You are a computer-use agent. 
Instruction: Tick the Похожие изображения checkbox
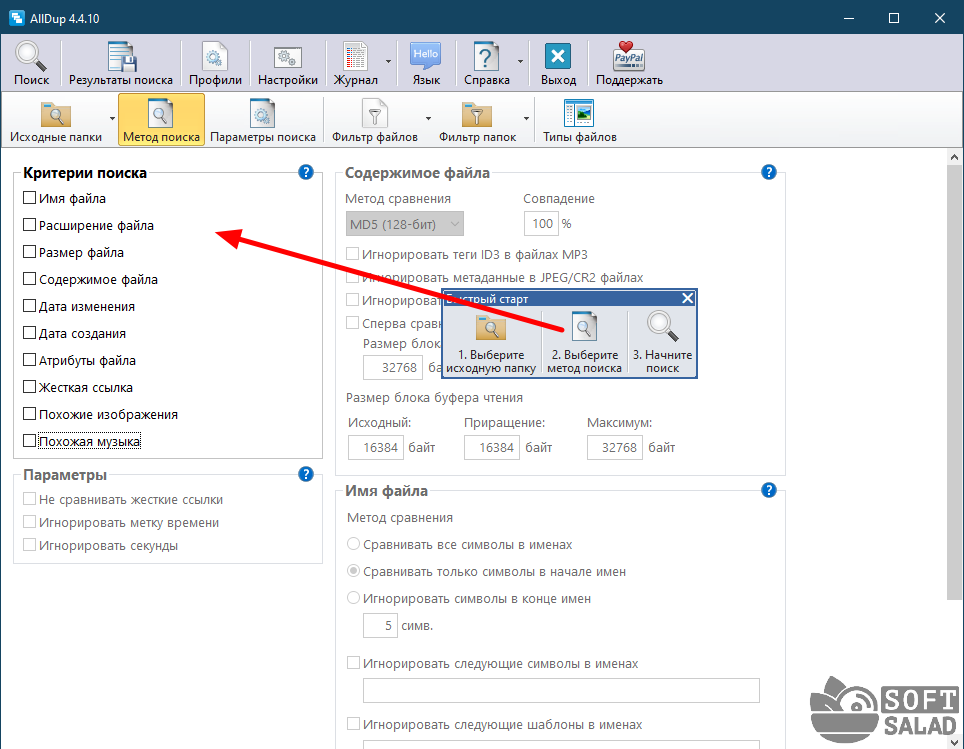(x=30, y=415)
